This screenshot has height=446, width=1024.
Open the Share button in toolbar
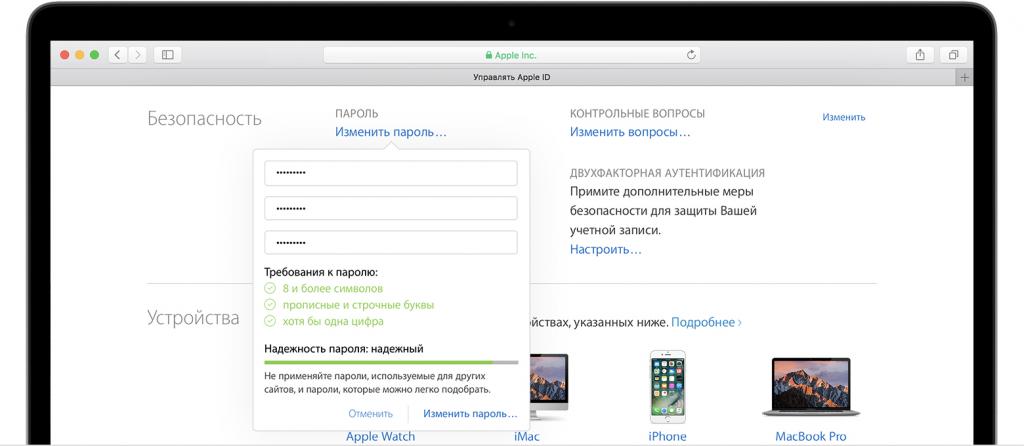[x=920, y=55]
